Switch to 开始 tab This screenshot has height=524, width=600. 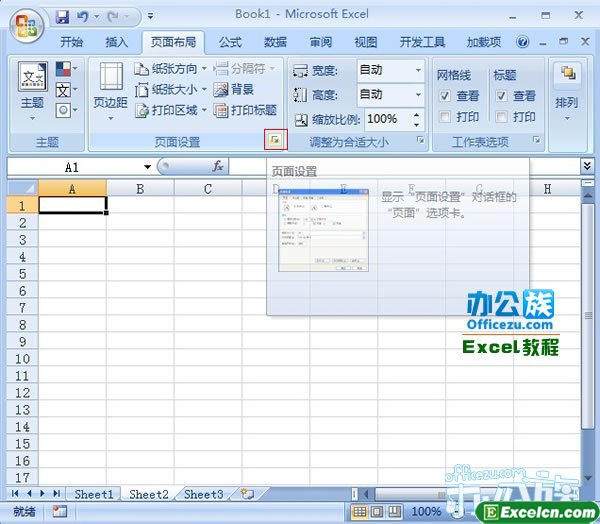pos(72,42)
